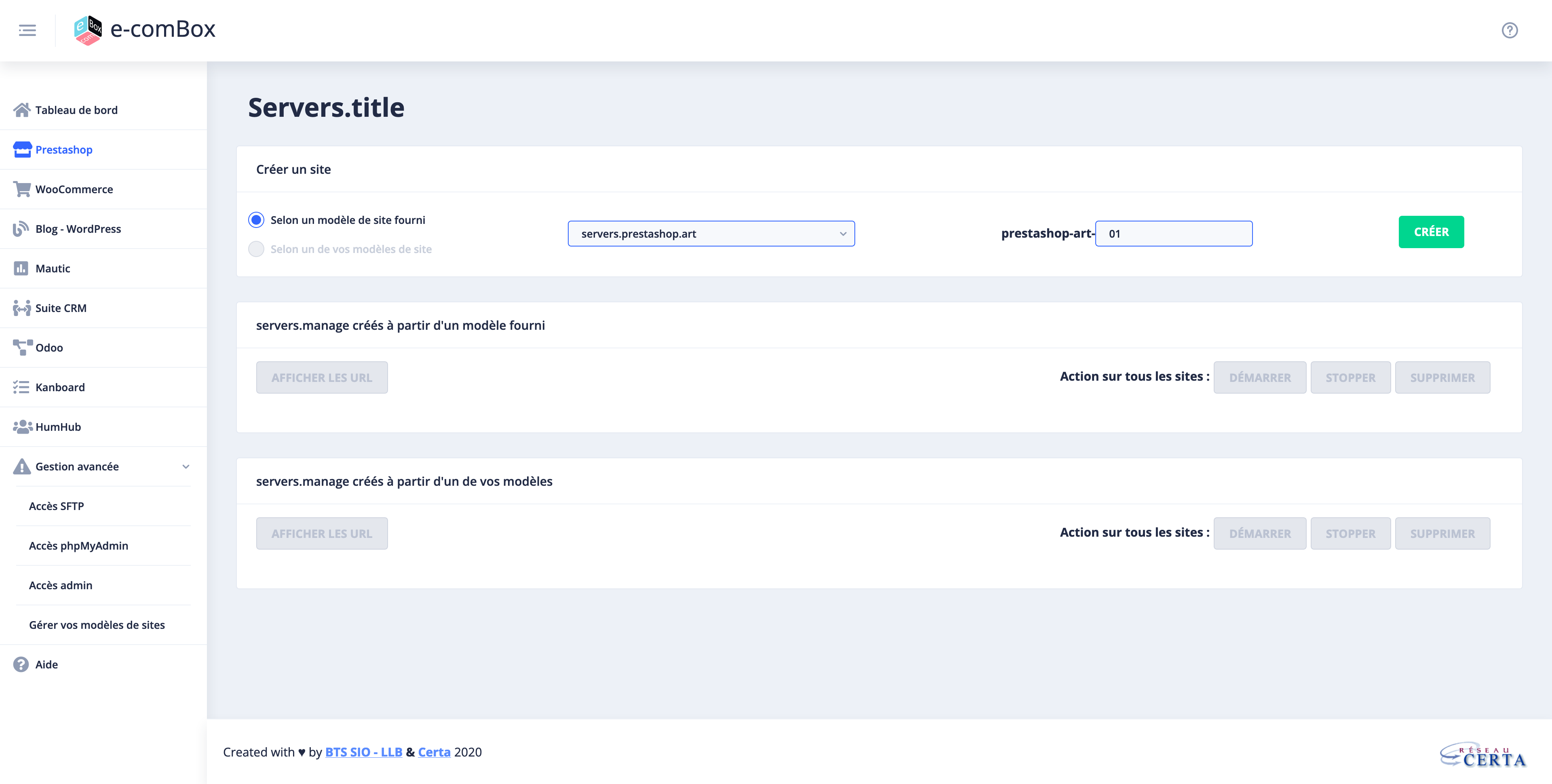The height and width of the screenshot is (784, 1552).
Task: Open the Aide menu item
Action: (103, 664)
